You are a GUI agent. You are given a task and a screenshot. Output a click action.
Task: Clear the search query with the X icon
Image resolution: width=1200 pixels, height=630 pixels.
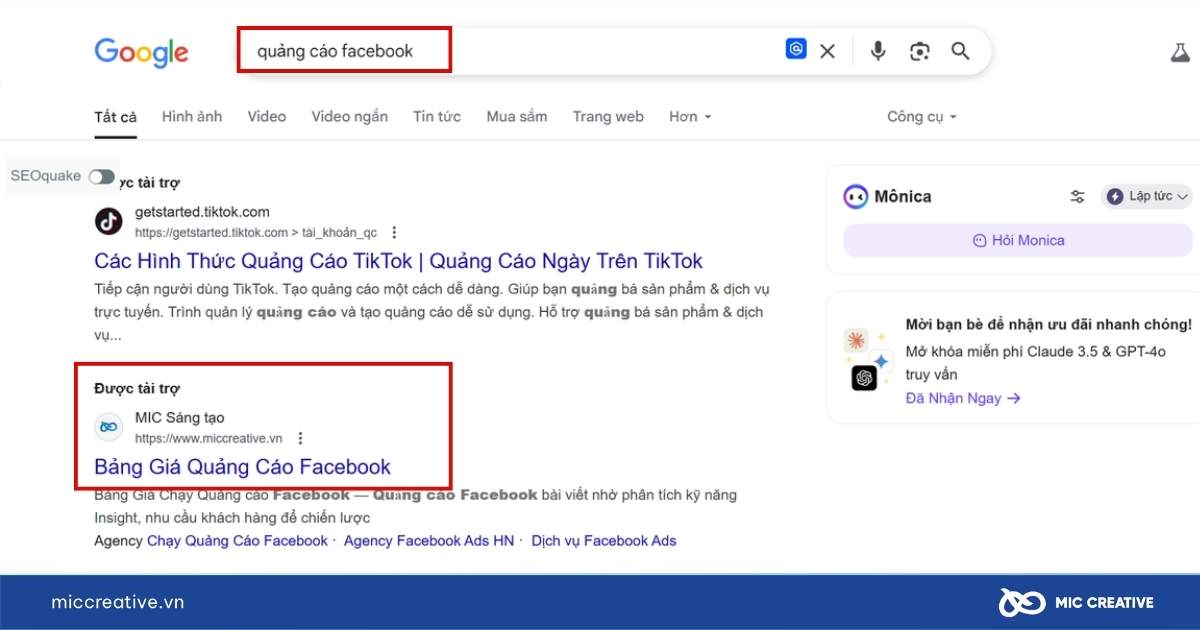827,51
